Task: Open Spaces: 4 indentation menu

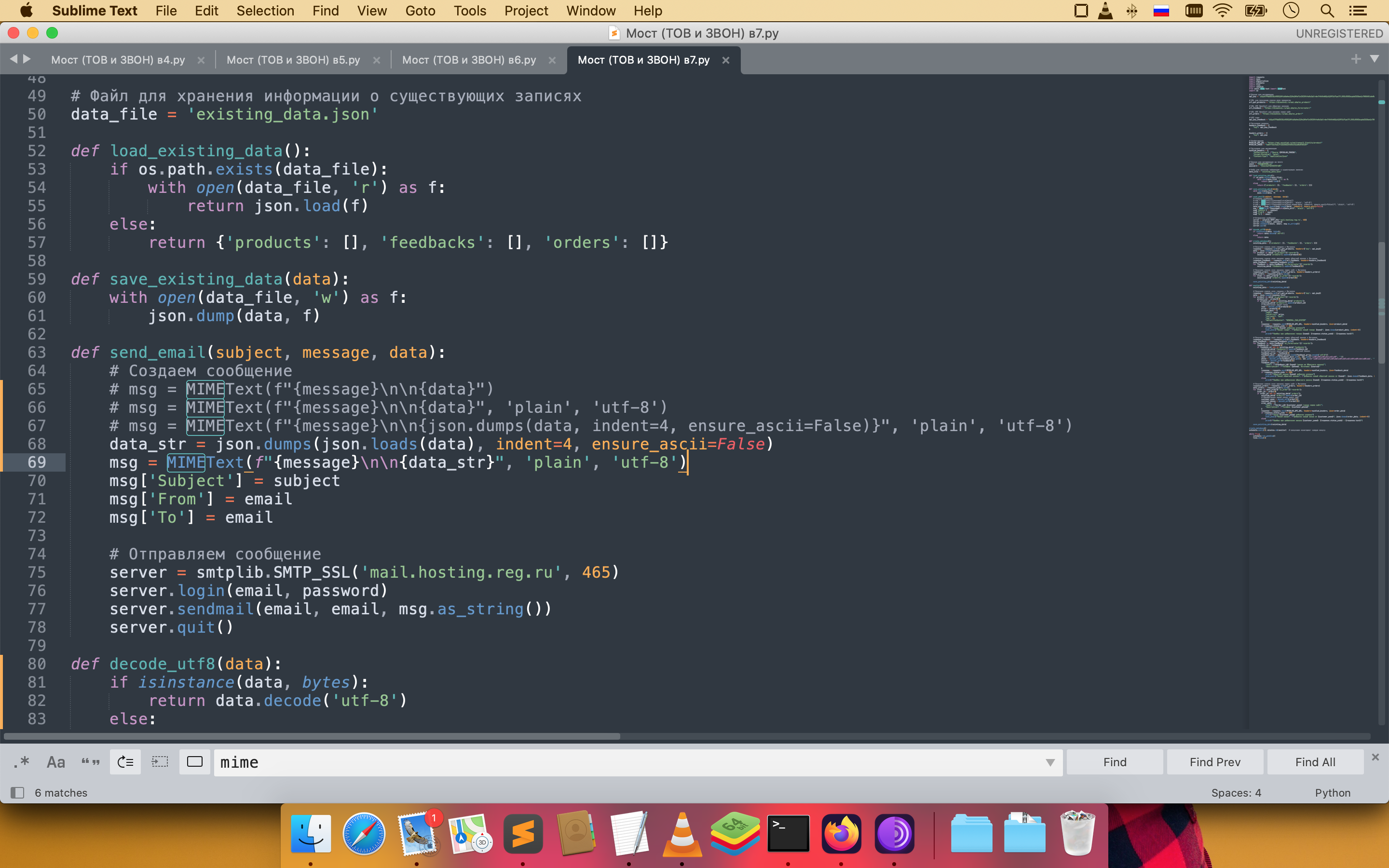Action: point(1236,793)
